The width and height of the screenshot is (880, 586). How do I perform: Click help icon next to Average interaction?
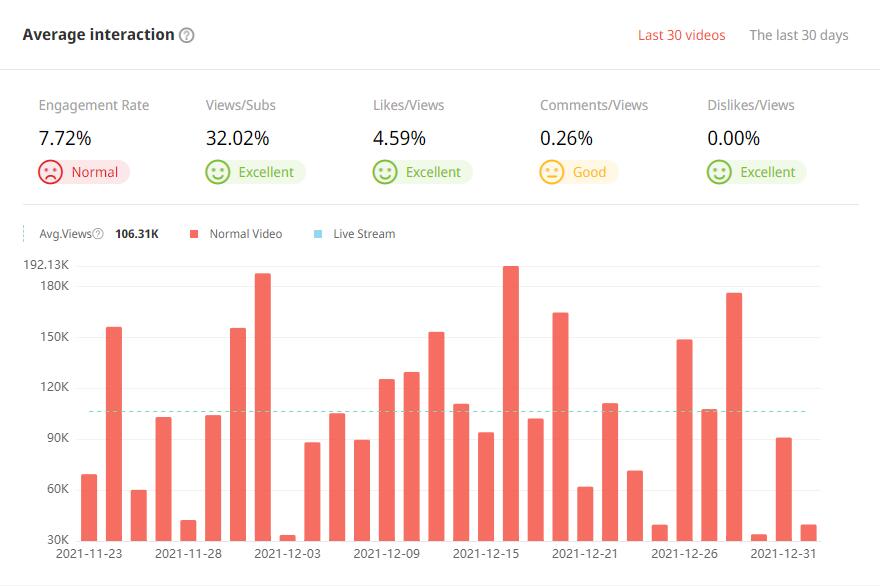(x=186, y=35)
